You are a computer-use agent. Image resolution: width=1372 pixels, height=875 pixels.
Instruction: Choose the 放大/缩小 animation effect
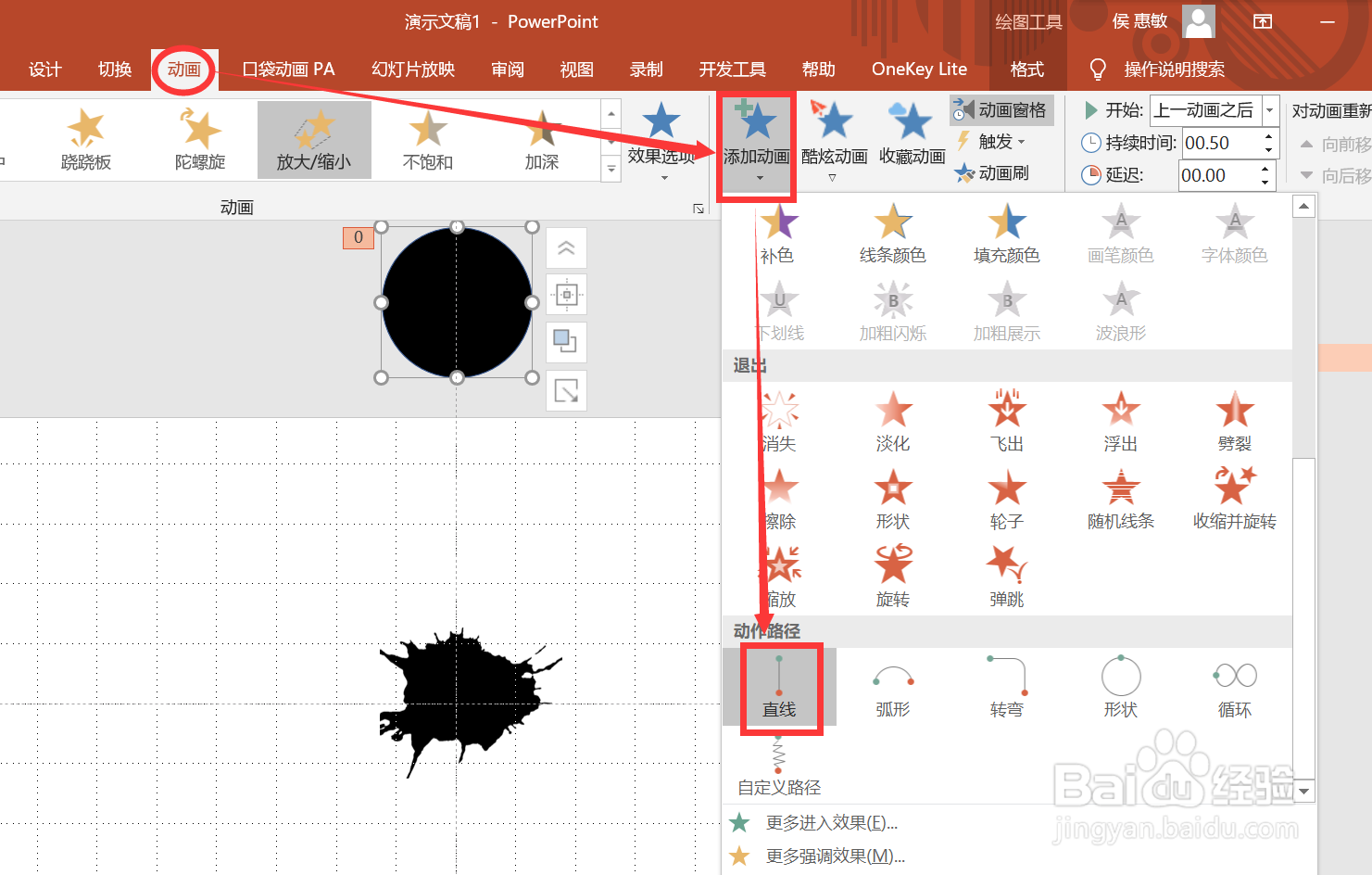click(x=314, y=140)
